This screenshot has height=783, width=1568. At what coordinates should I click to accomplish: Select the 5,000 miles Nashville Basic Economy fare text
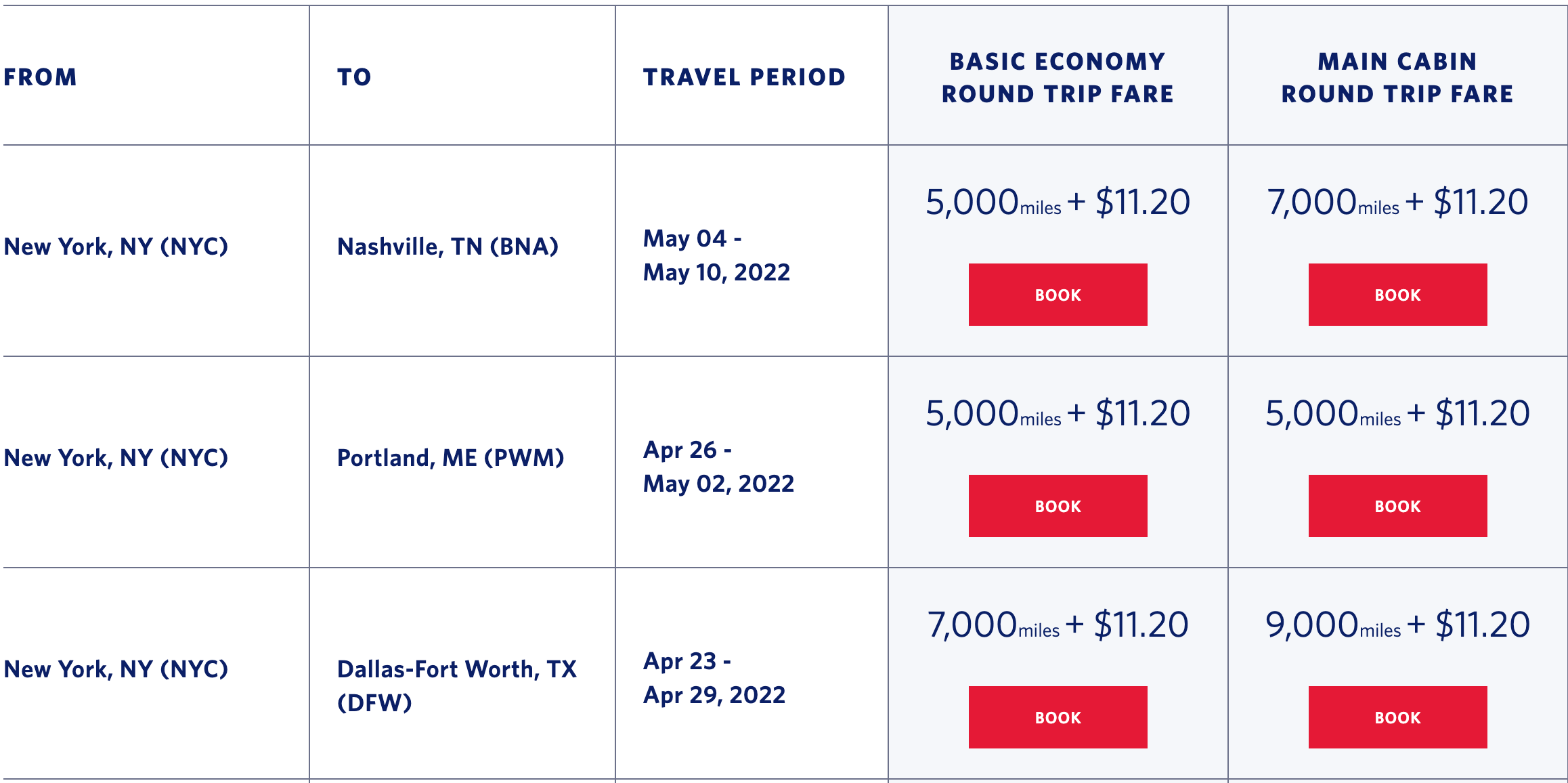[x=1057, y=200]
